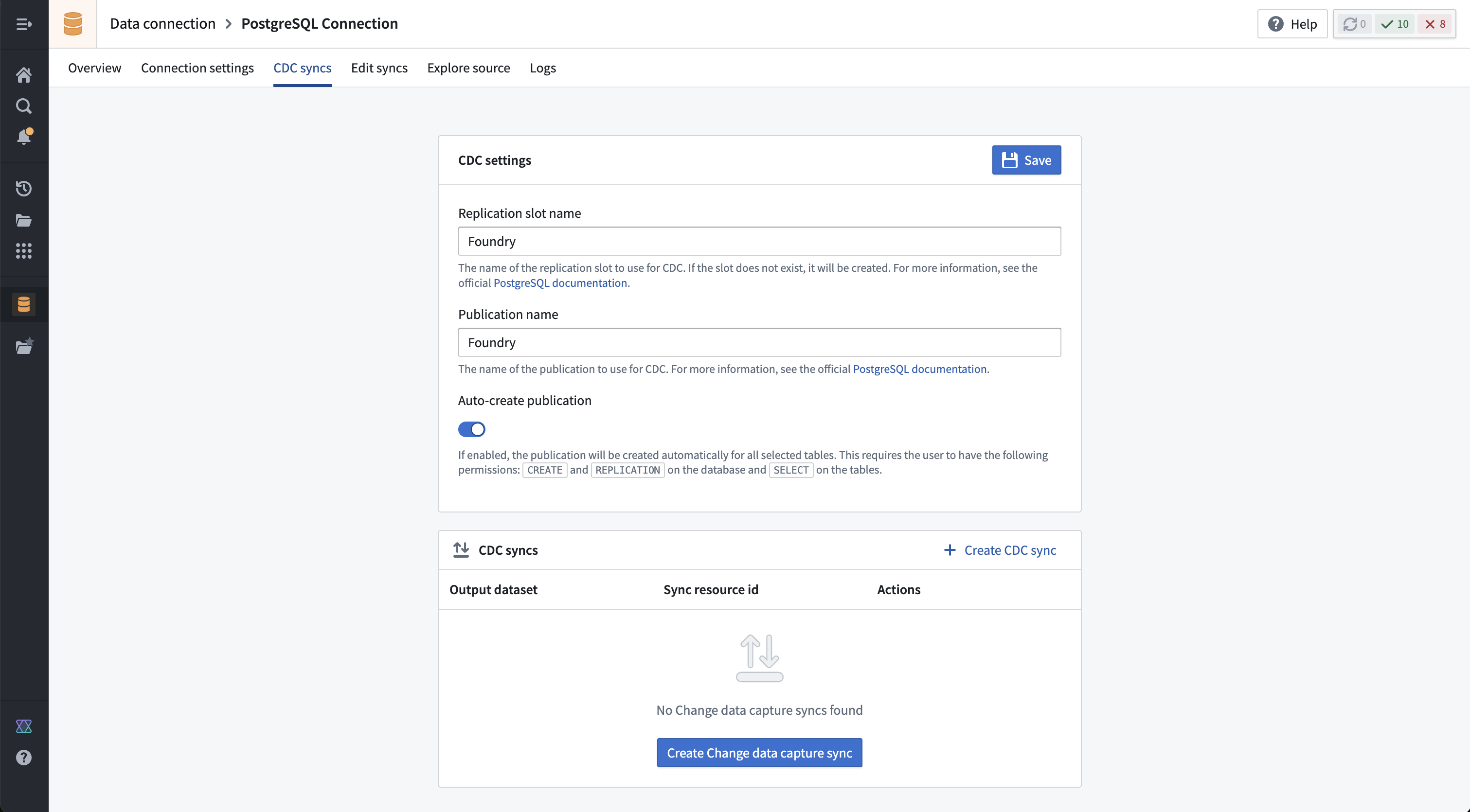Expand the sidebar menu icon
The image size is (1470, 812).
coord(23,24)
